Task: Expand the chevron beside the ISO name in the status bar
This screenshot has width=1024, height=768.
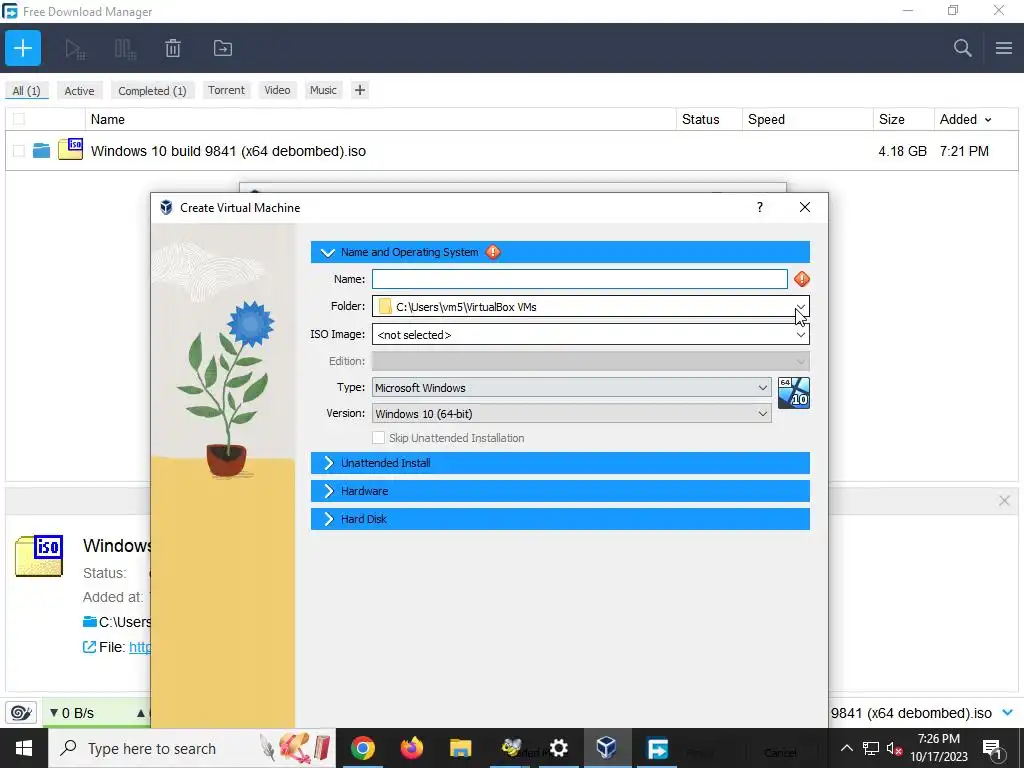Action: [1008, 713]
